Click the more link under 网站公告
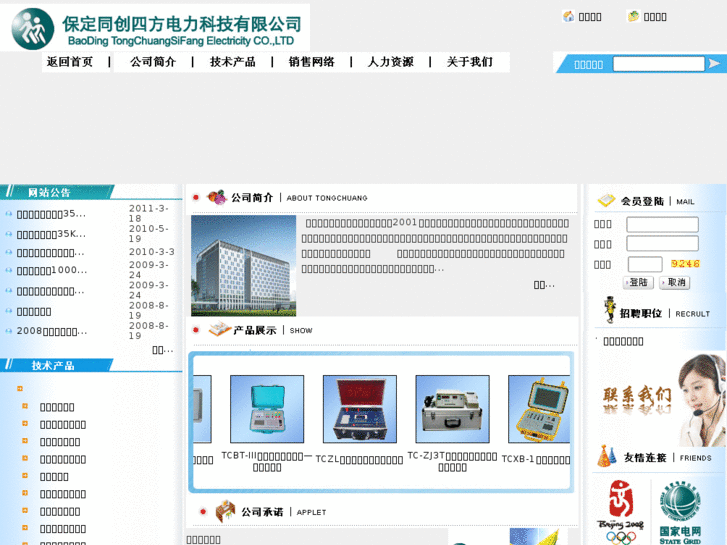The height and width of the screenshot is (545, 727). 163,350
